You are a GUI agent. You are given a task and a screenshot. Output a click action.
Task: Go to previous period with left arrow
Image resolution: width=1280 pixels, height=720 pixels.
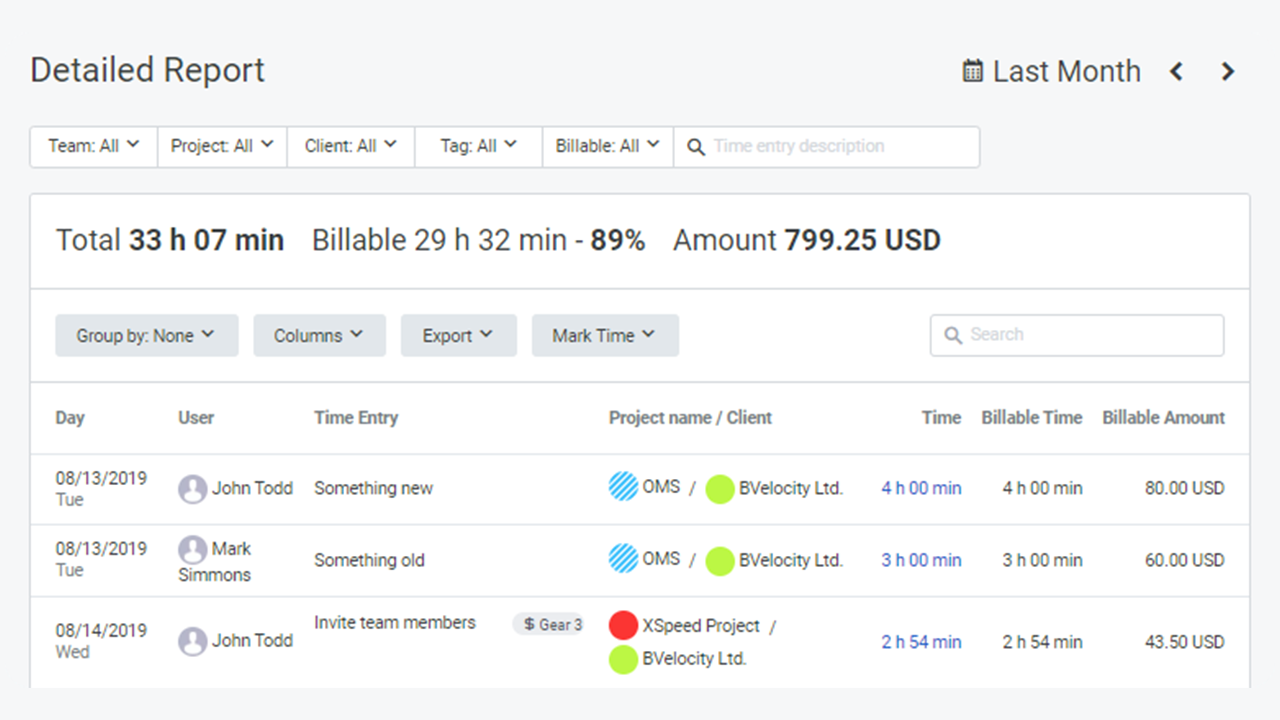coord(1177,71)
